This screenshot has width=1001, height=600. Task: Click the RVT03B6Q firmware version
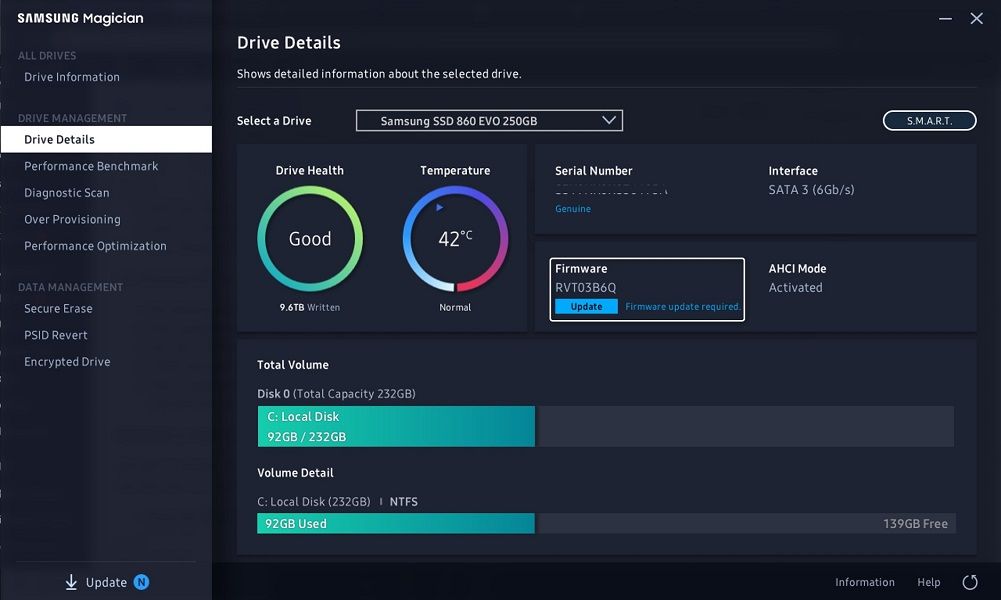tap(585, 287)
